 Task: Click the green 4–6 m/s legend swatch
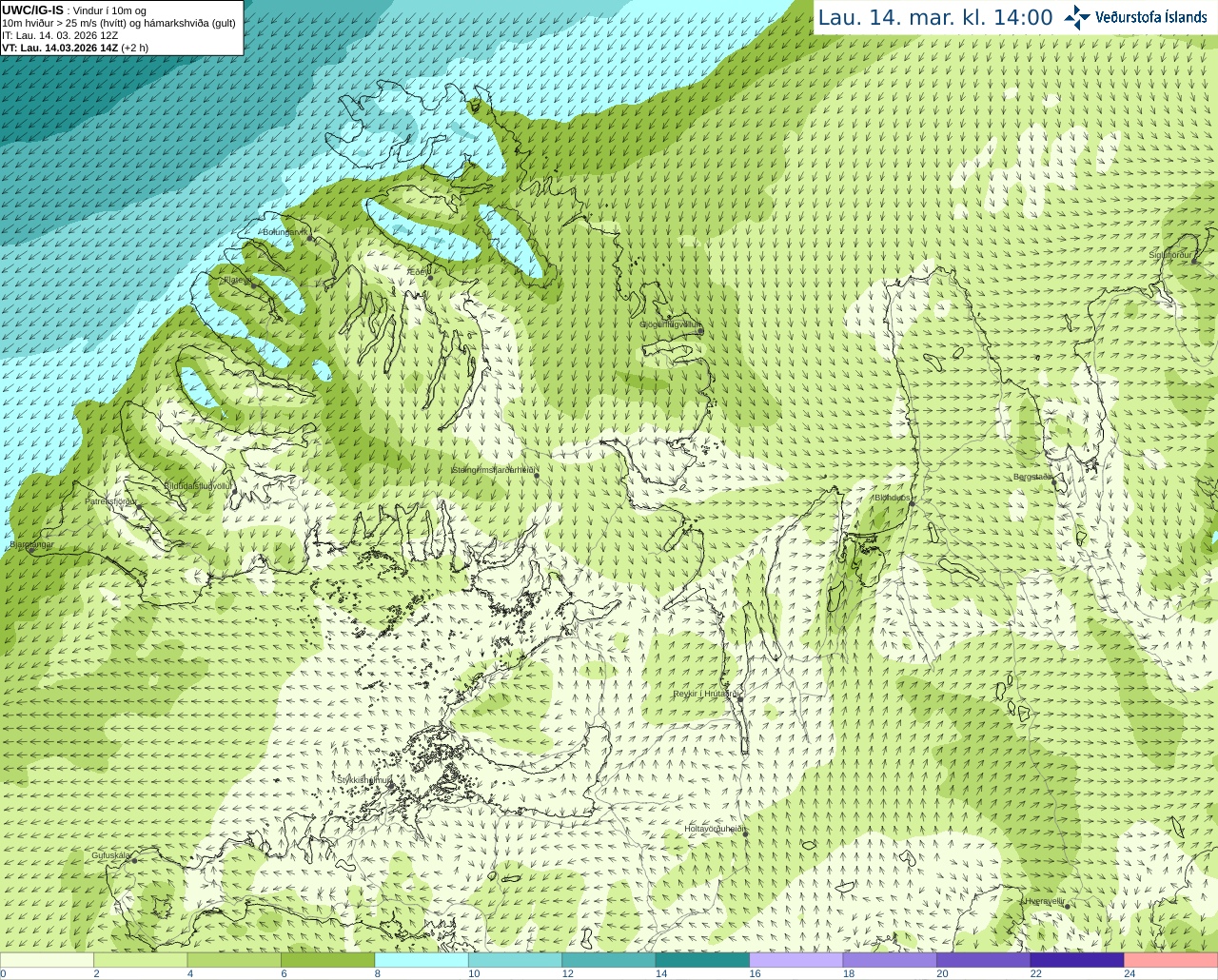pos(234,960)
